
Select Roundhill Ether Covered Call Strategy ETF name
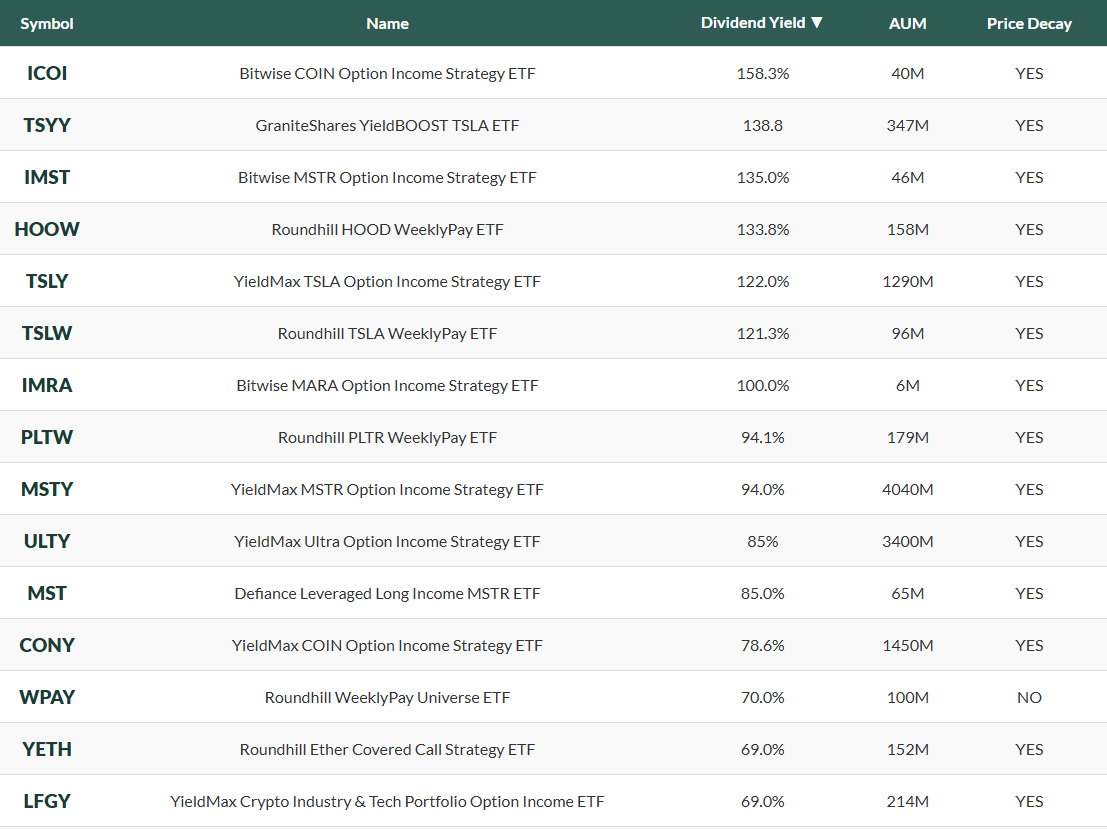[387, 750]
